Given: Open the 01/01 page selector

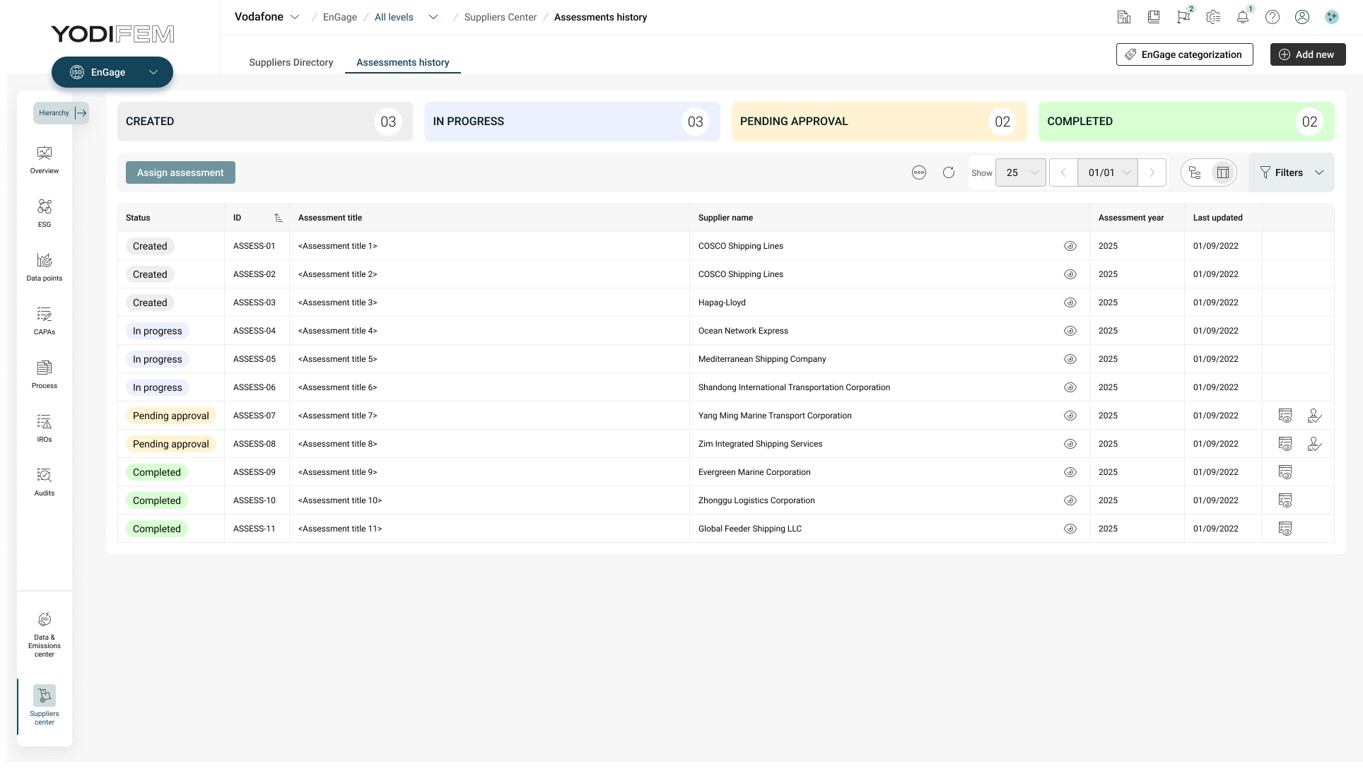Looking at the screenshot, I should click(1107, 173).
